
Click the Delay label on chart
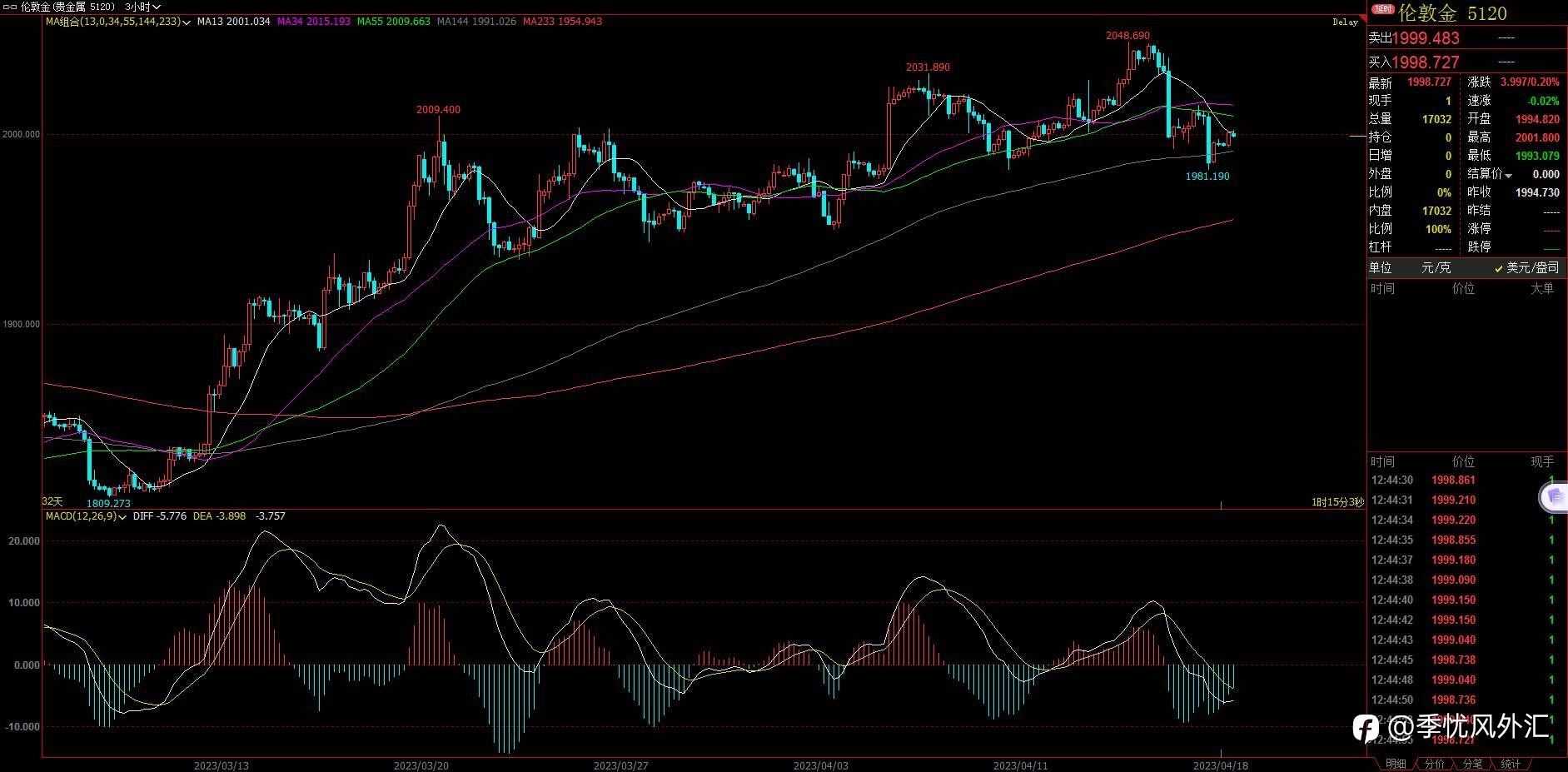click(x=1345, y=22)
